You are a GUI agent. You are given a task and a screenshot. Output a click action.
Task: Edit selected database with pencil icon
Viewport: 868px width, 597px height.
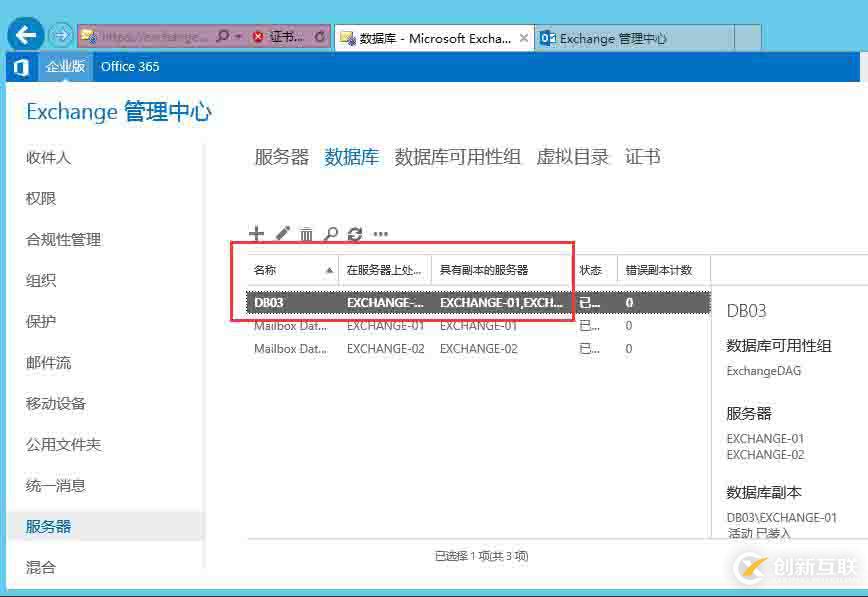pos(283,234)
